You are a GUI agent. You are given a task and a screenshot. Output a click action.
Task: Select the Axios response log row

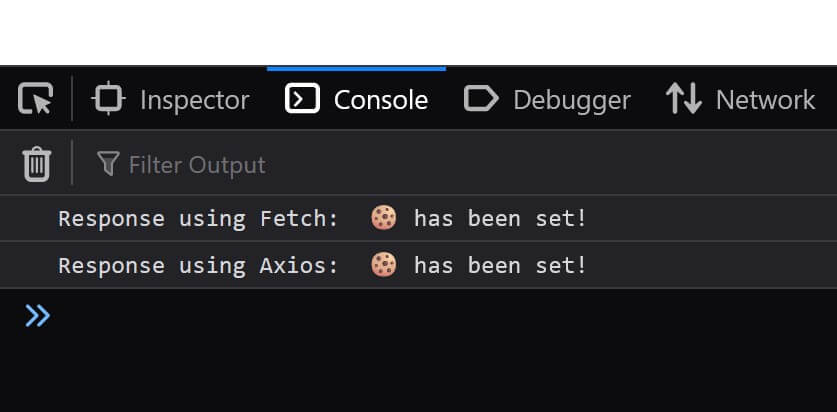(x=418, y=265)
